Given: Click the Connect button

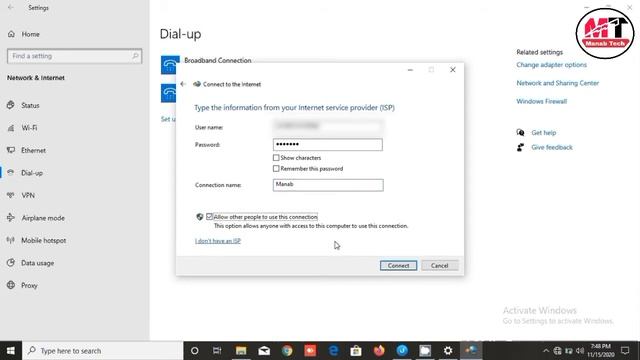Looking at the screenshot, I should (398, 266).
